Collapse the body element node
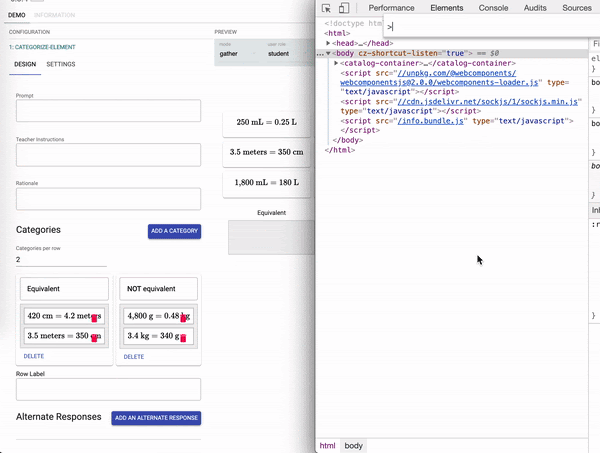This screenshot has width=600, height=453. [x=328, y=53]
